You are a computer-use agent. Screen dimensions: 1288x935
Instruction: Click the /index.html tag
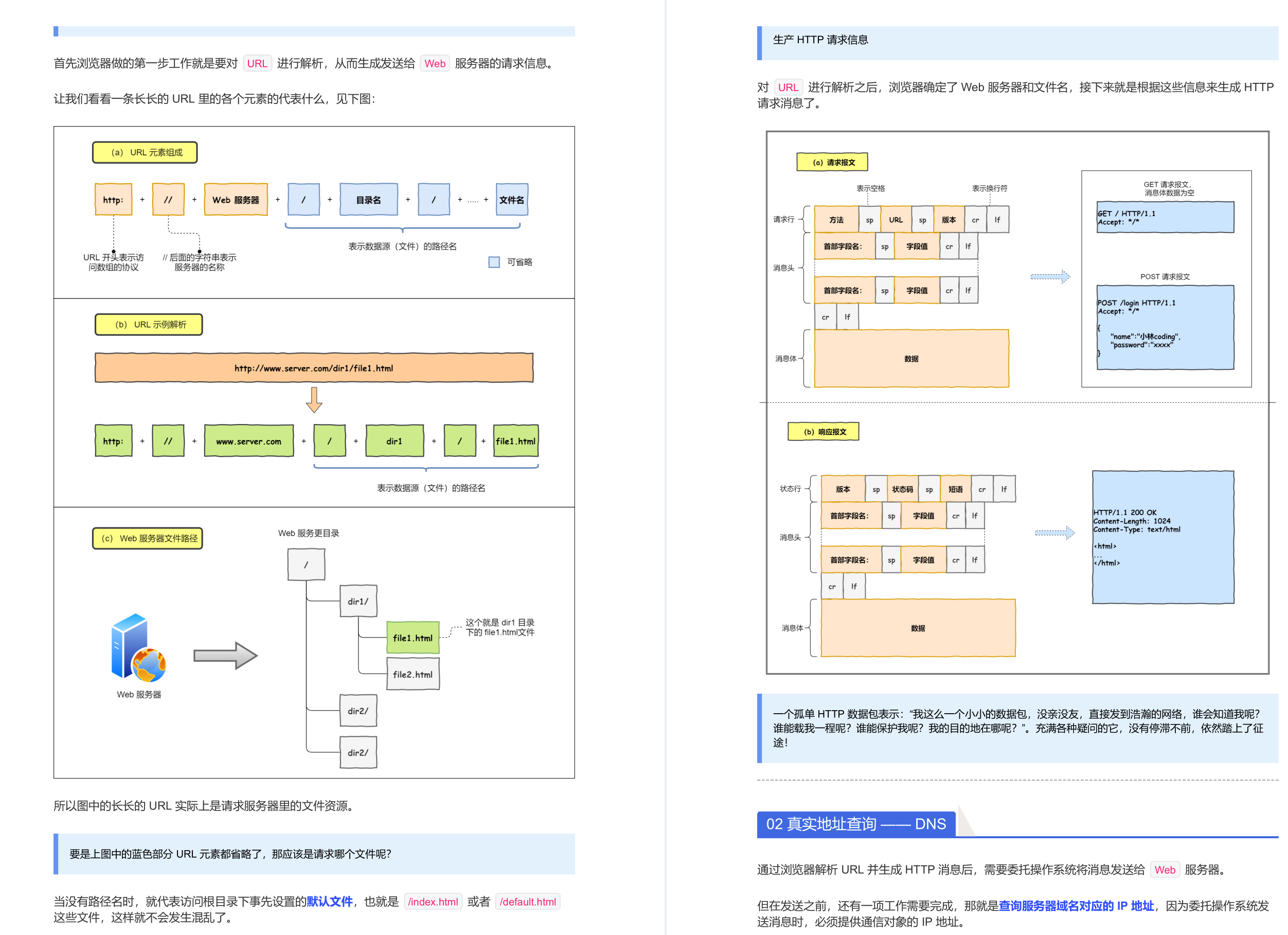coord(433,902)
